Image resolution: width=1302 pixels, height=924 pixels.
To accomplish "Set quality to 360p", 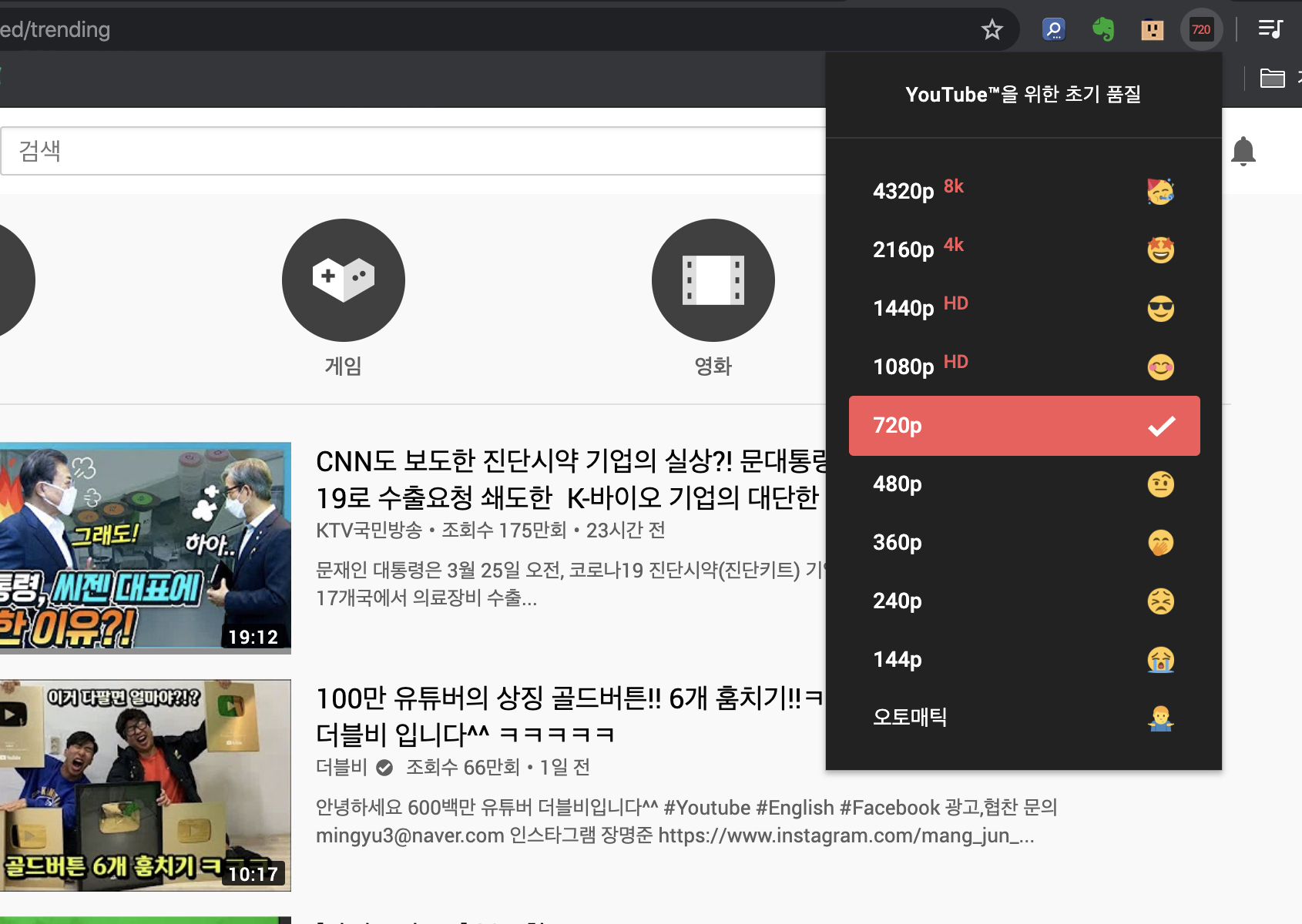I will click(1024, 543).
